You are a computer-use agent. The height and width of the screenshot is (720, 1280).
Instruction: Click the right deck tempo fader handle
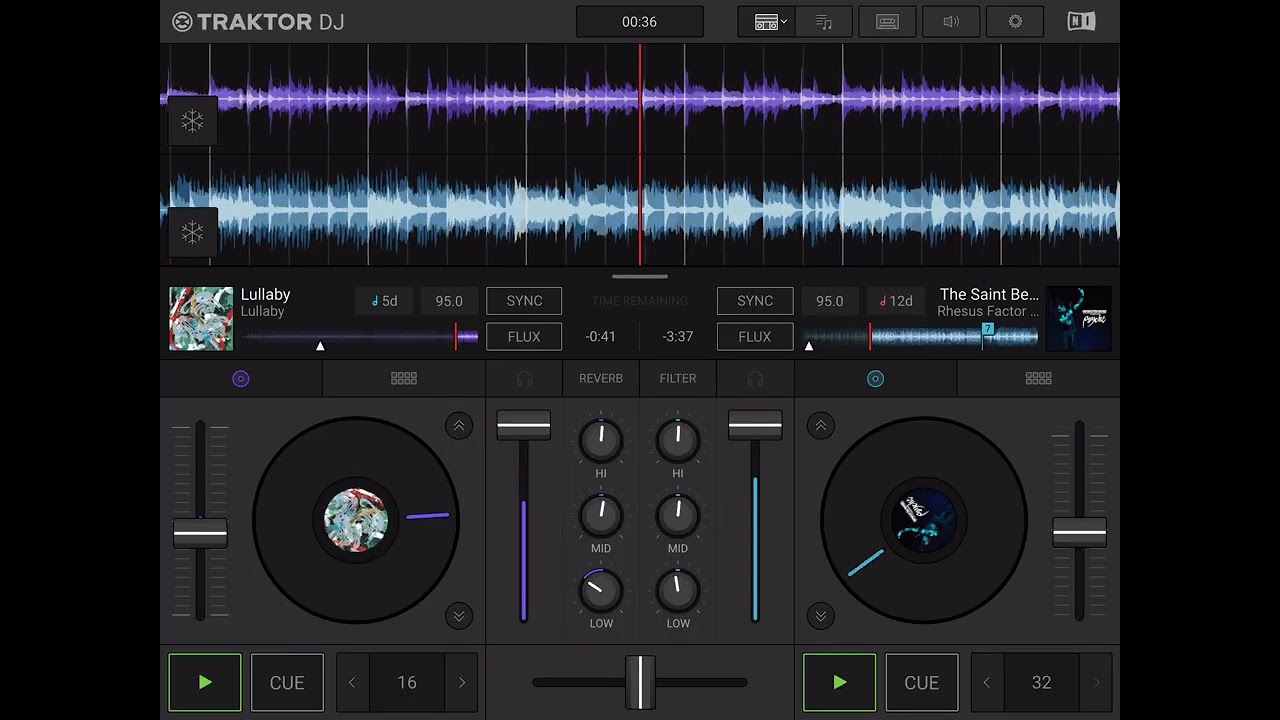(x=1079, y=533)
